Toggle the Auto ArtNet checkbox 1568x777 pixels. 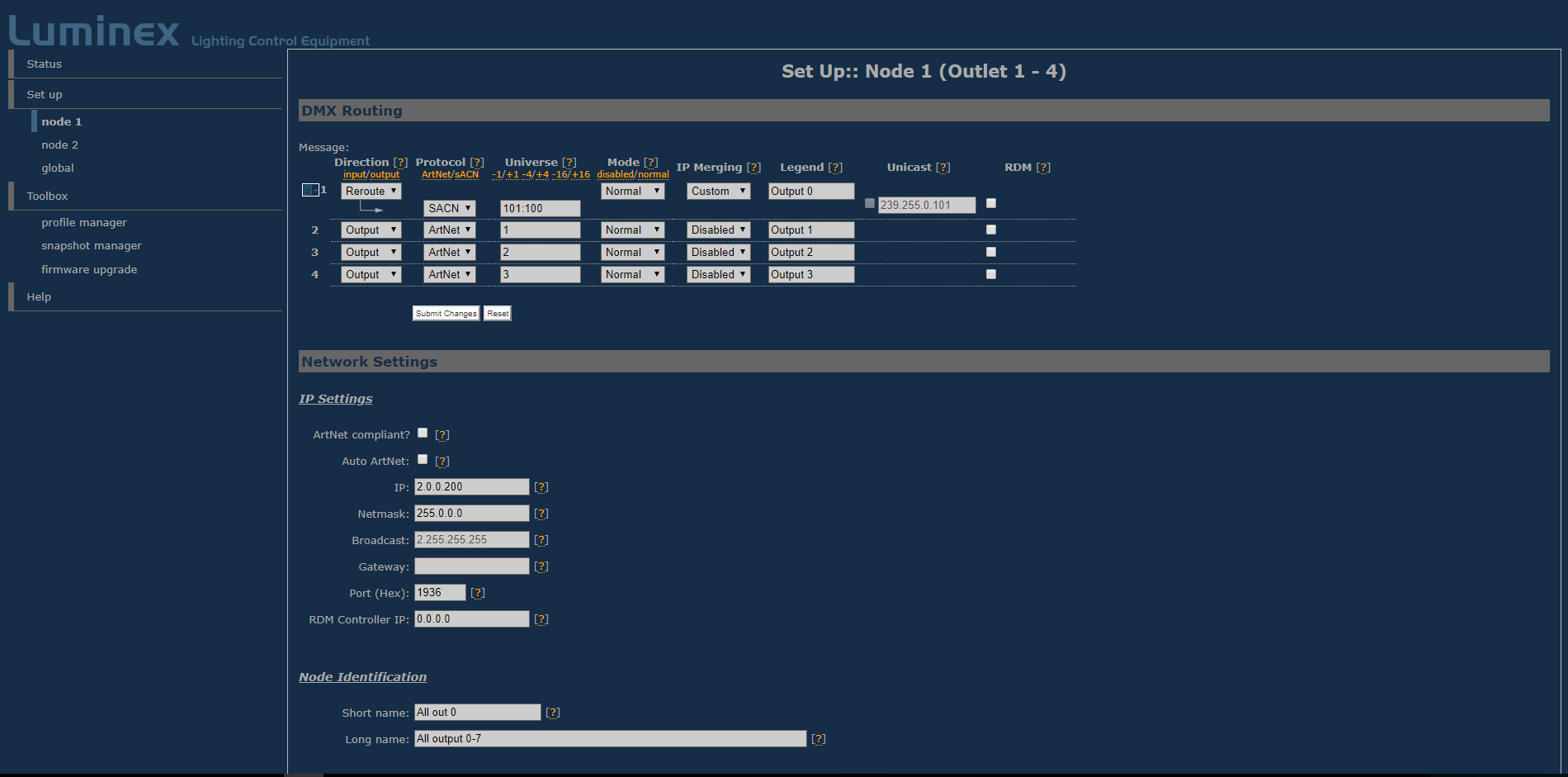click(x=423, y=459)
